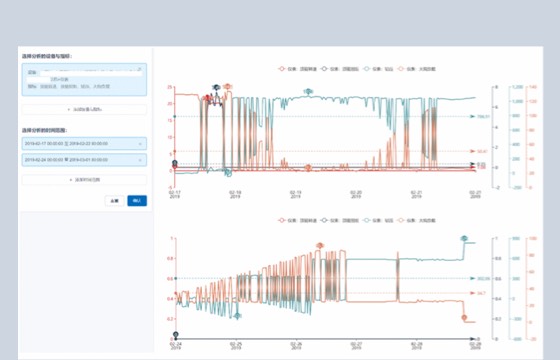Click orange max-value pin in bottom chart

click(320, 245)
